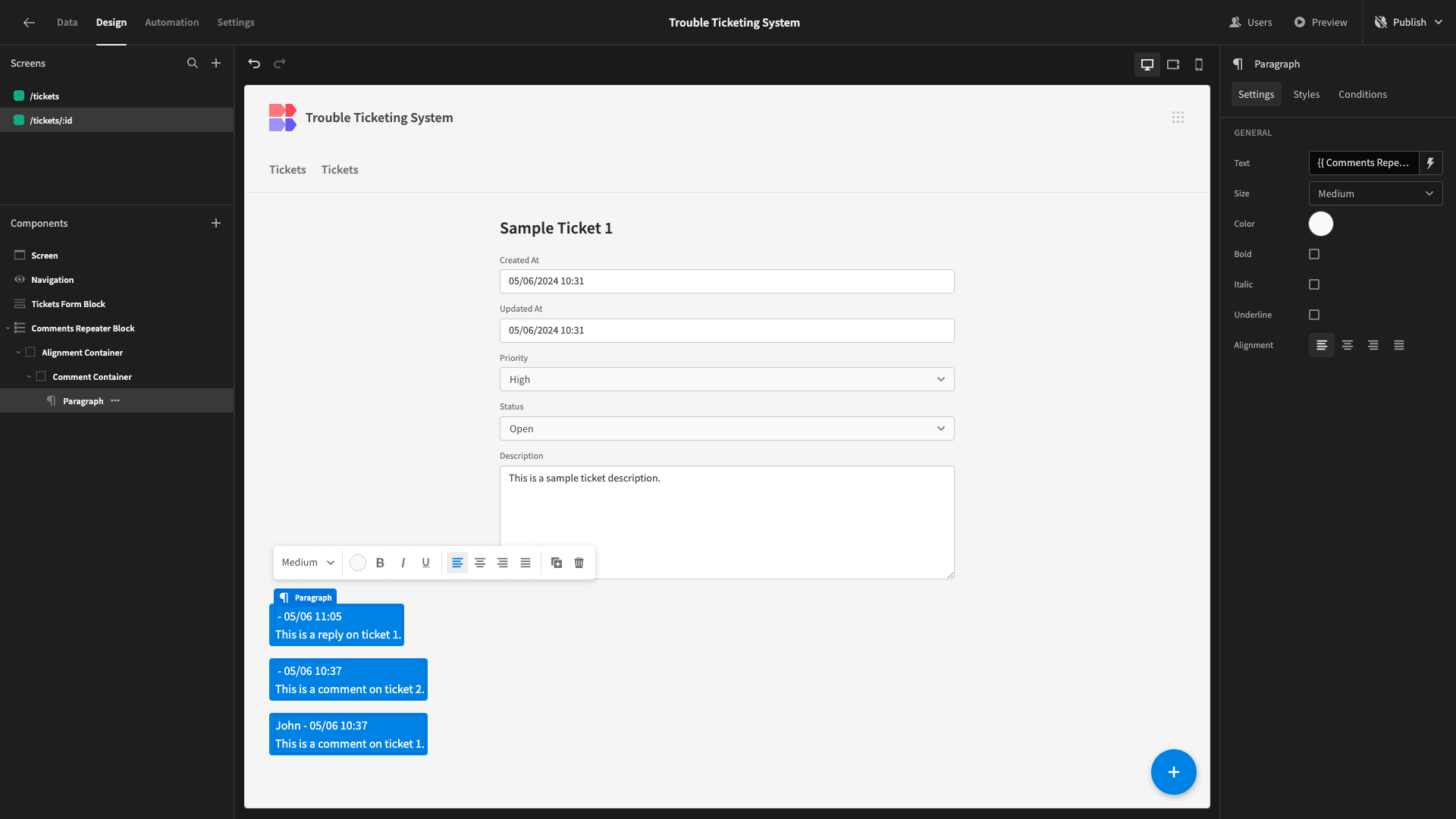The width and height of the screenshot is (1456, 819).
Task: Click the back arrow icon
Action: [29, 23]
